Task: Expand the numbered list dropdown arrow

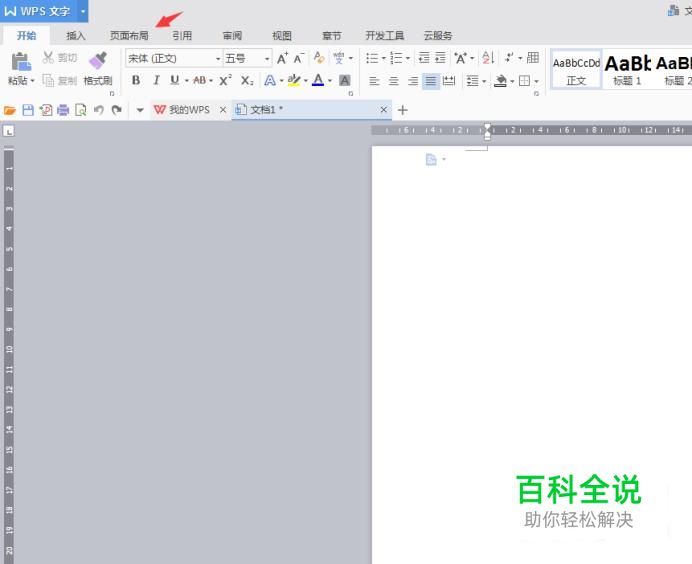Action: point(408,58)
